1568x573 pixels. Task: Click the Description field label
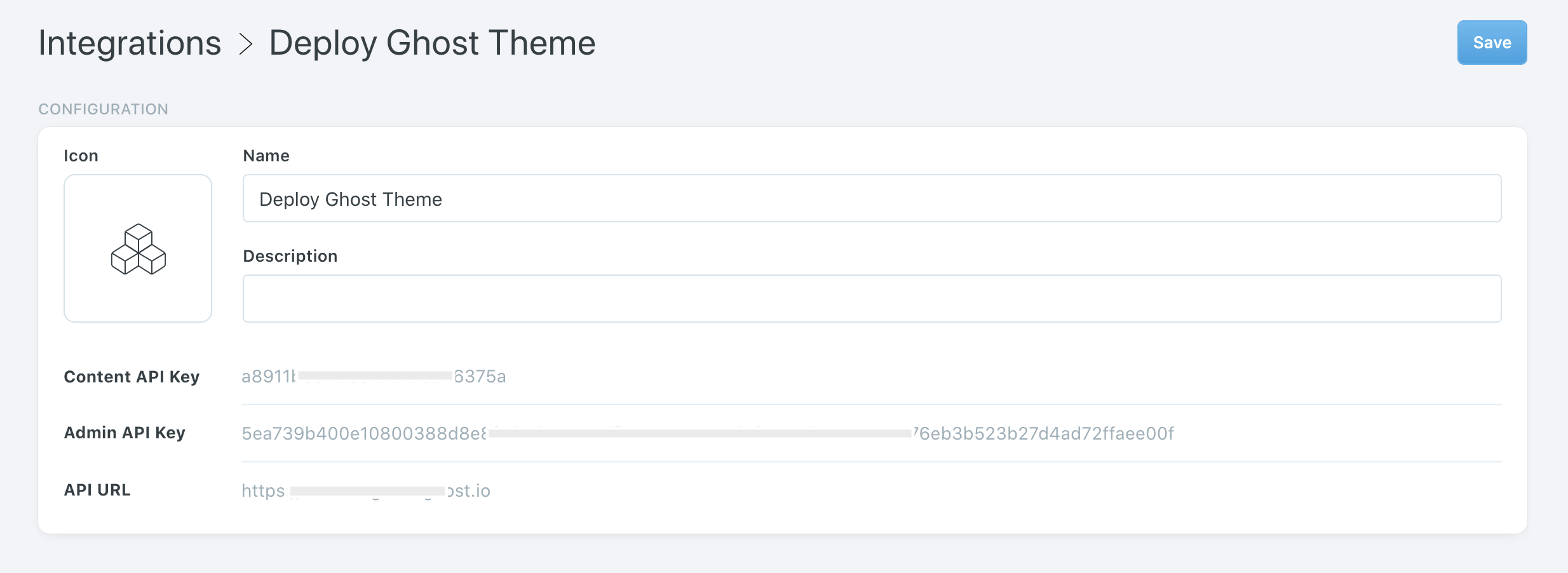290,256
